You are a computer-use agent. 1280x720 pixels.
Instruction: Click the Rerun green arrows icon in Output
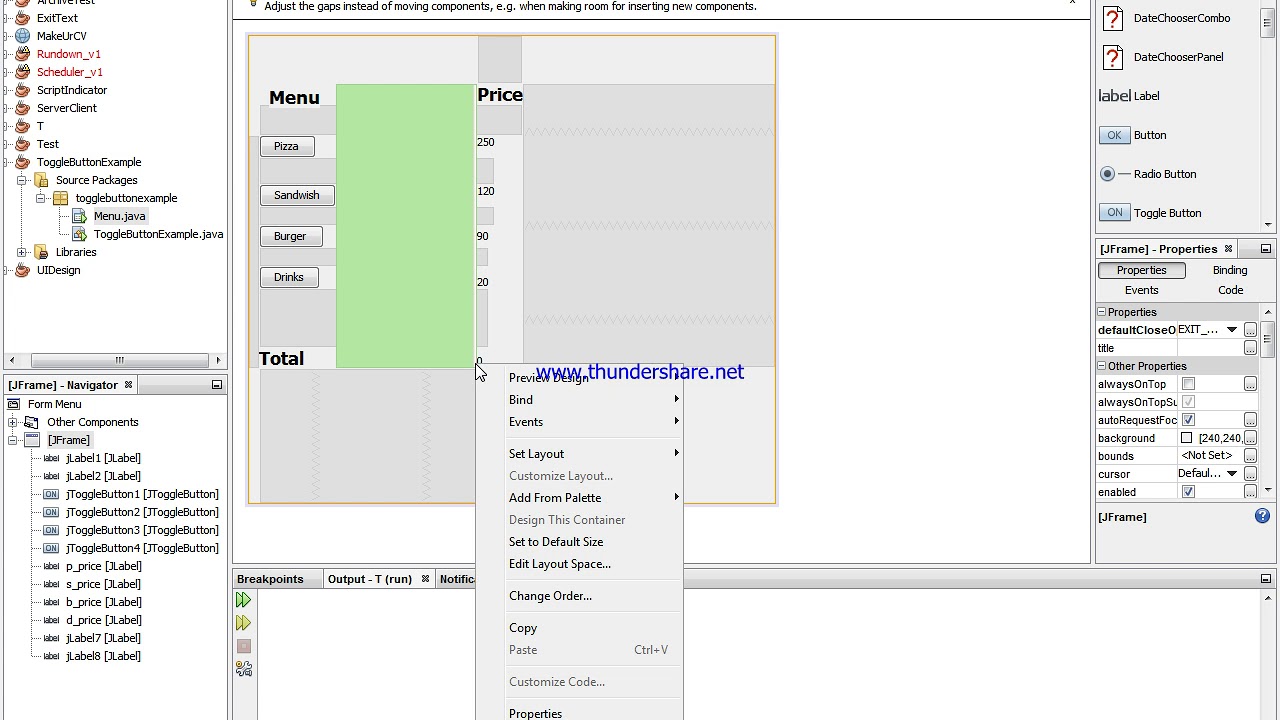click(243, 600)
